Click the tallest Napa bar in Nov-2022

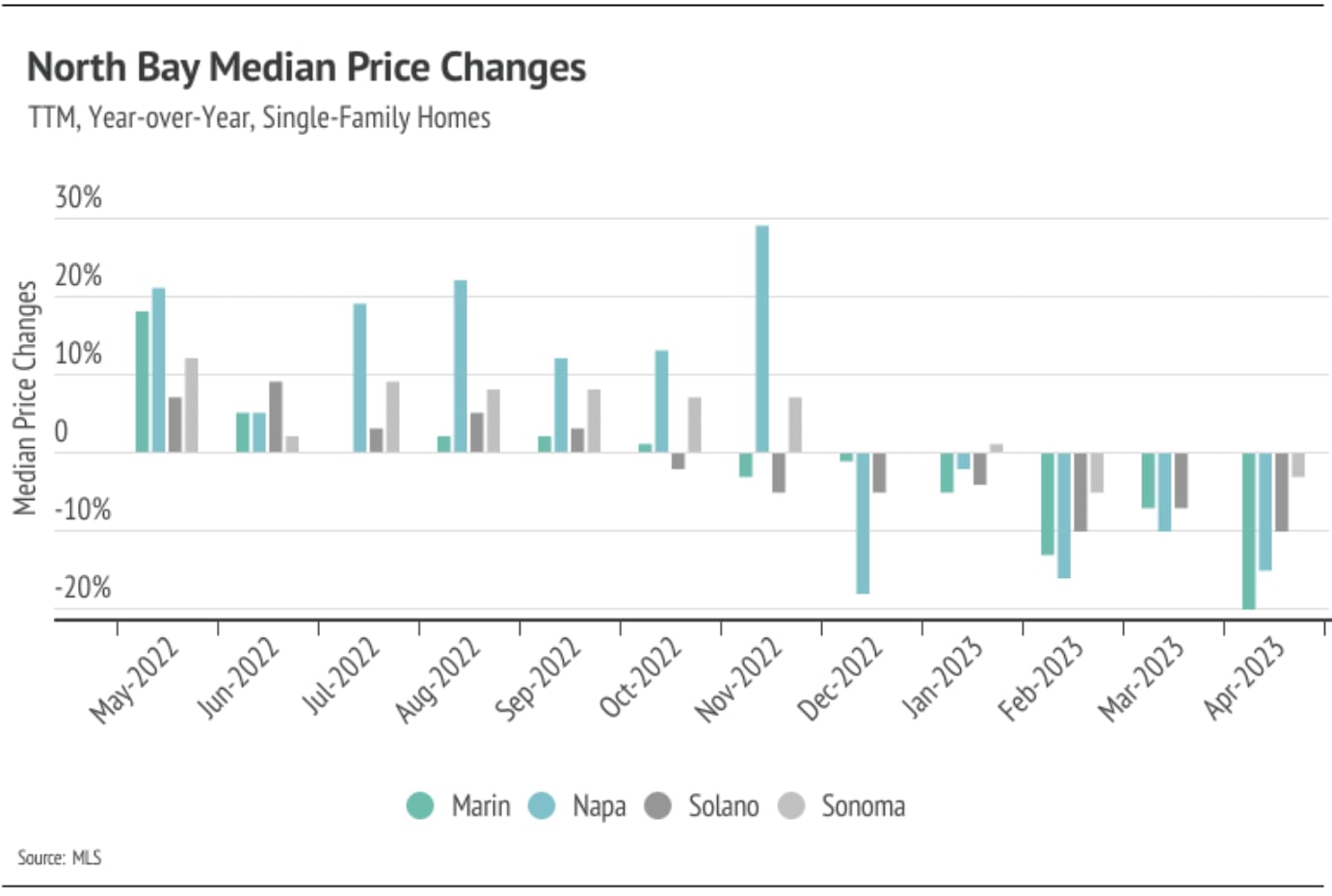761,338
